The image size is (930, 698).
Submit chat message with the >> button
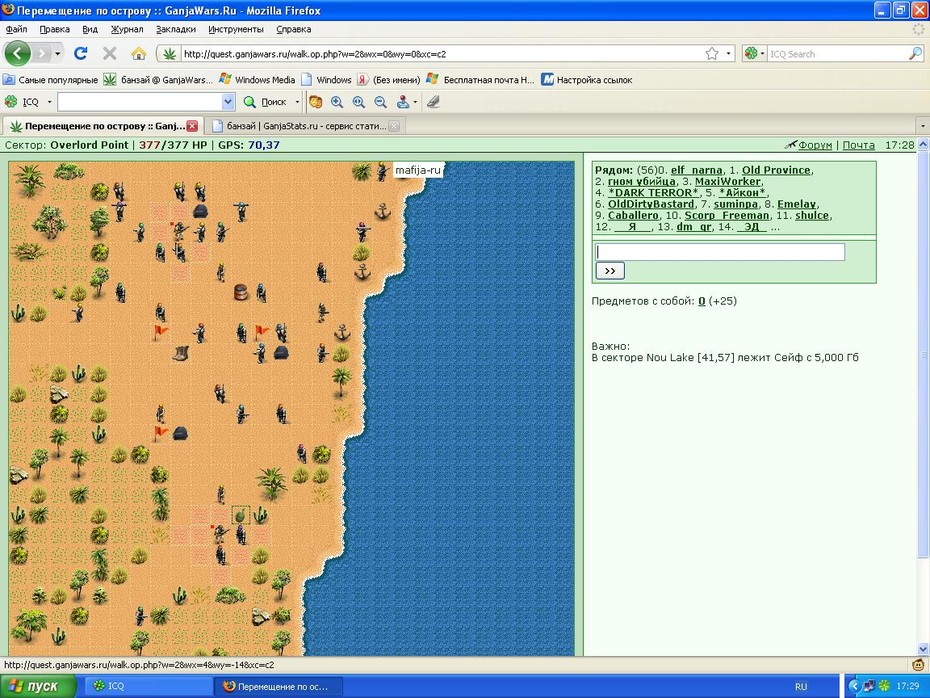click(610, 271)
